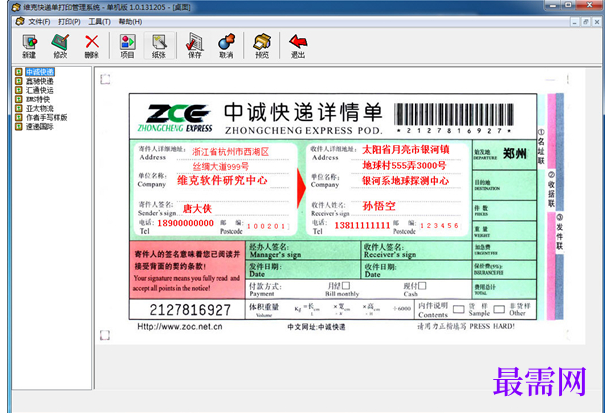Viewport: 605px width, 413px height.
Task: Click the inner window restore button
Action: (x=586, y=22)
